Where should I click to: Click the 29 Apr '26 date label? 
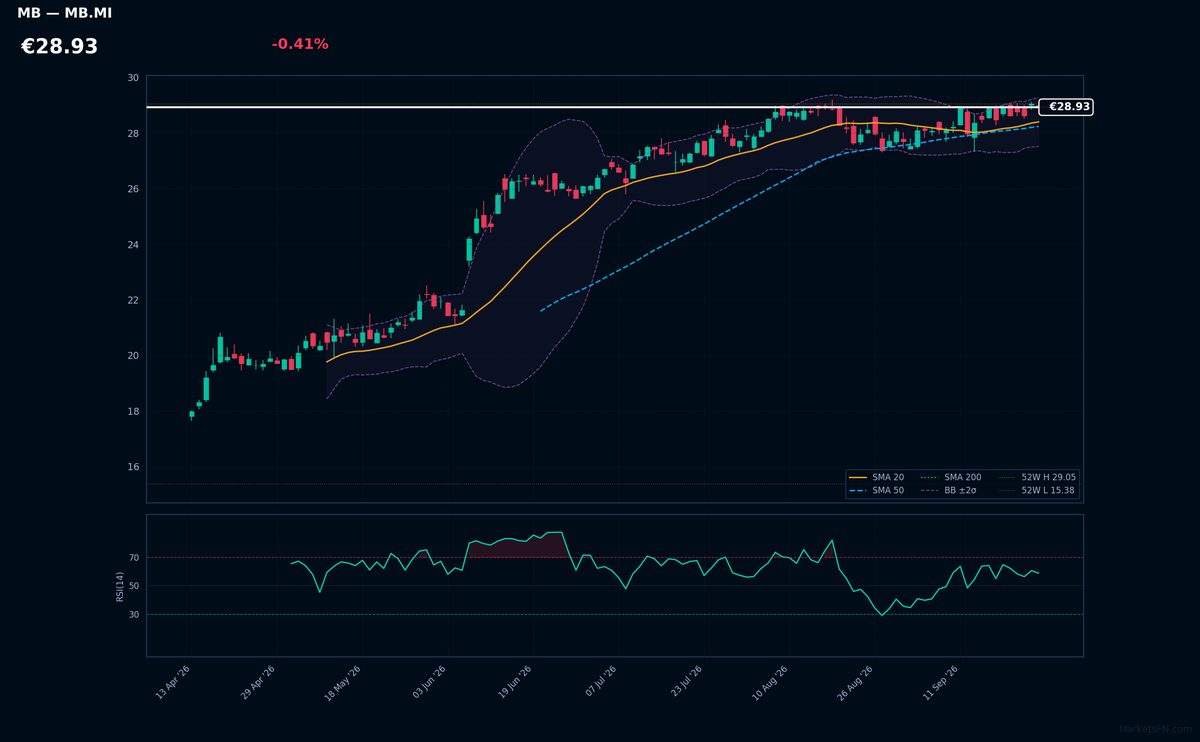(x=259, y=682)
